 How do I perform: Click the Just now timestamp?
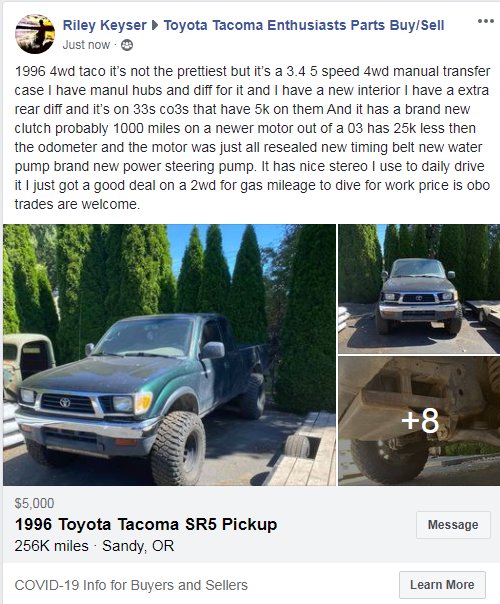(86, 45)
